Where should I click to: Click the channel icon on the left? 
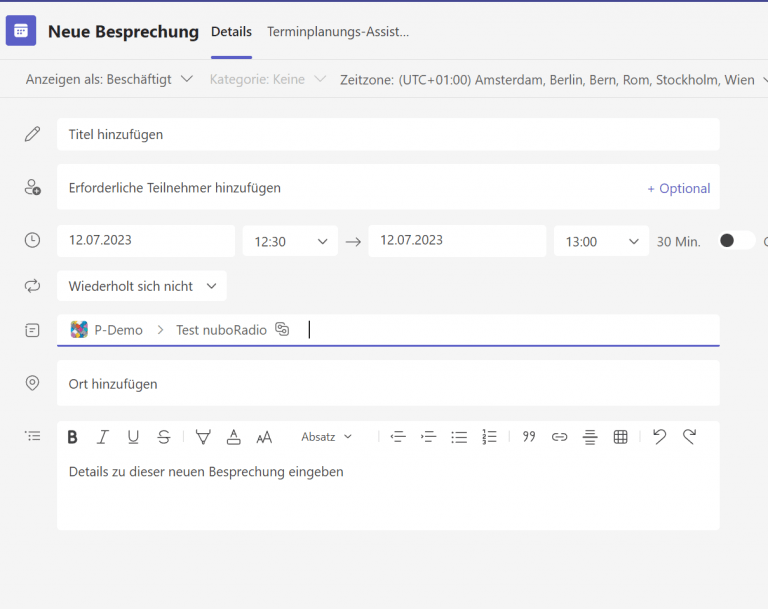[x=32, y=330]
